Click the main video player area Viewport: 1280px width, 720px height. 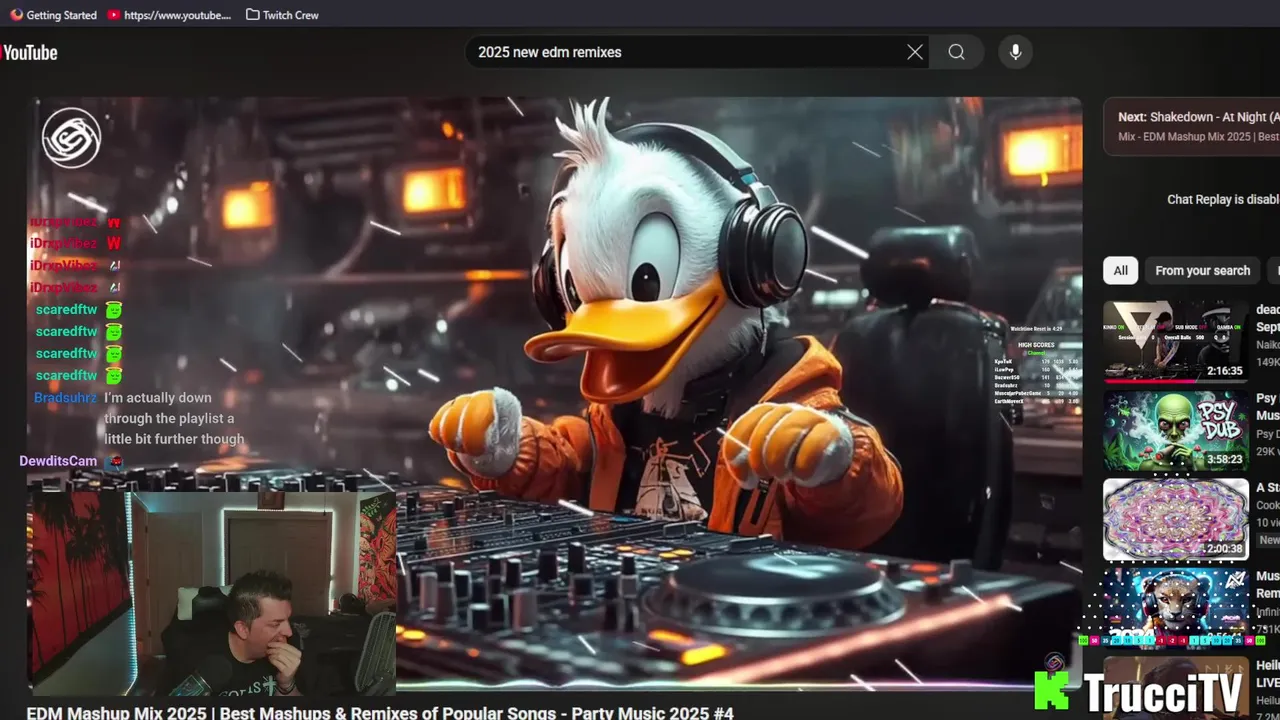point(555,394)
